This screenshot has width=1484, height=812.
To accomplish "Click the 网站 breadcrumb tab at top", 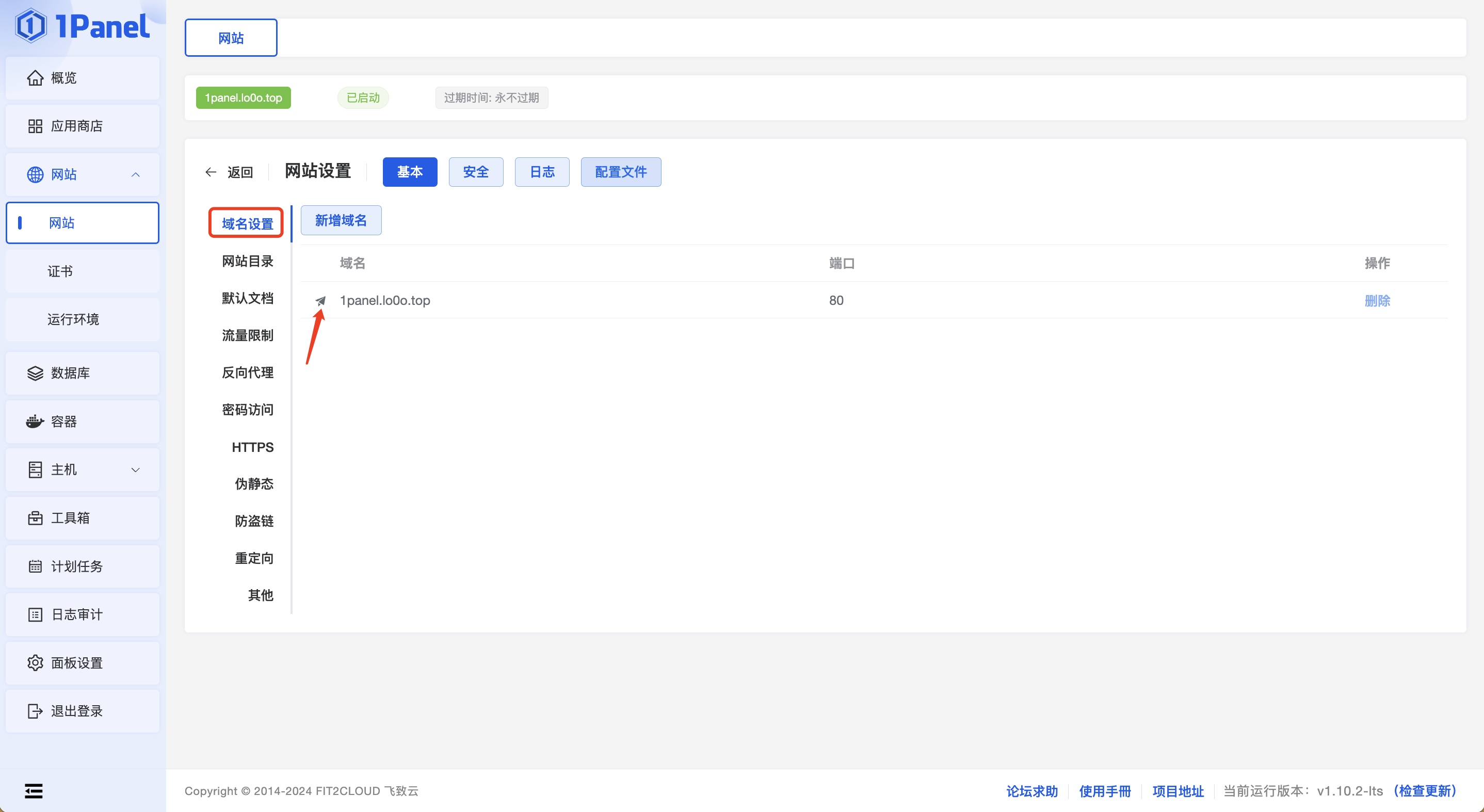I will pos(231,38).
